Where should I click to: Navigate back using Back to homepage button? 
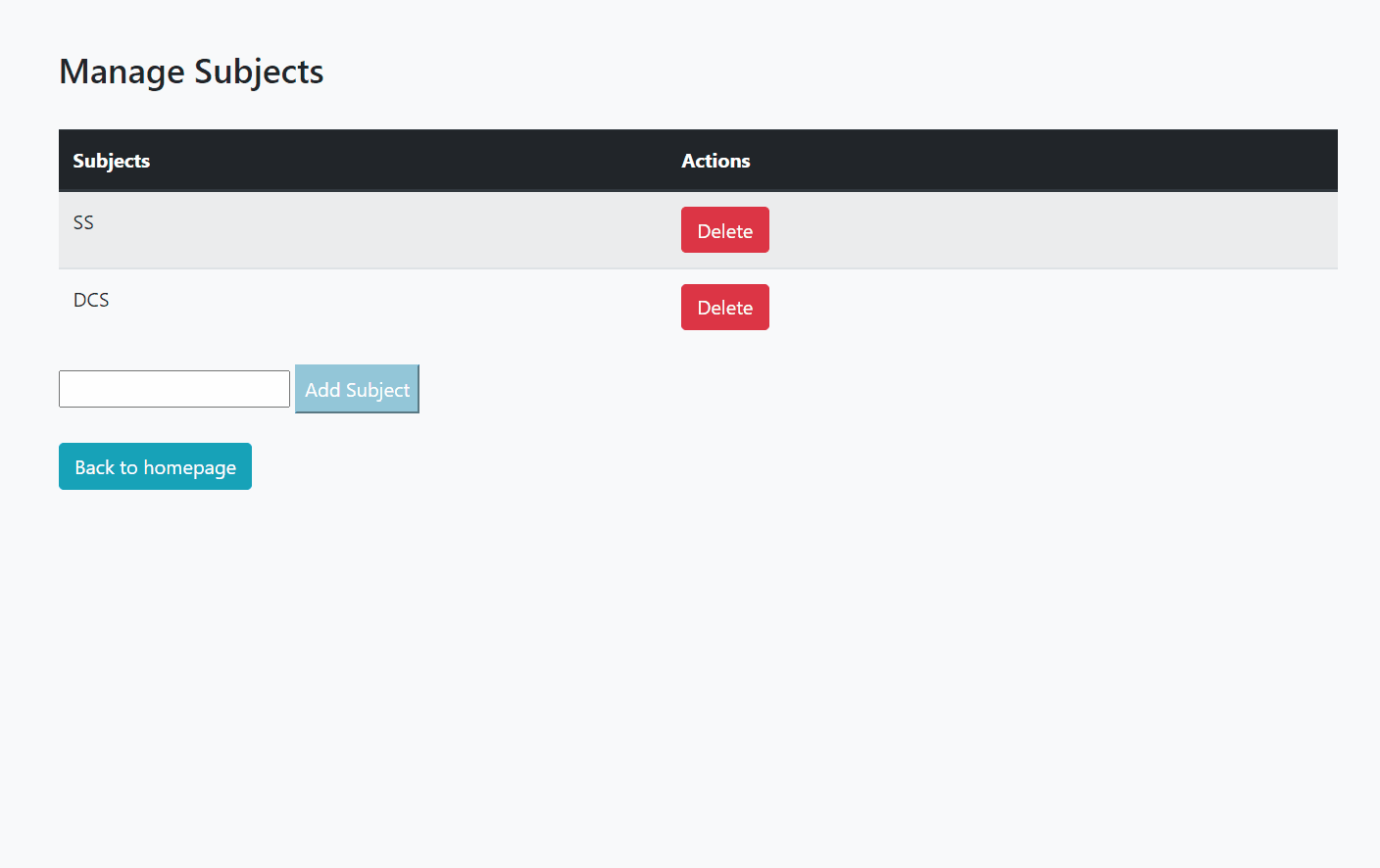click(155, 466)
